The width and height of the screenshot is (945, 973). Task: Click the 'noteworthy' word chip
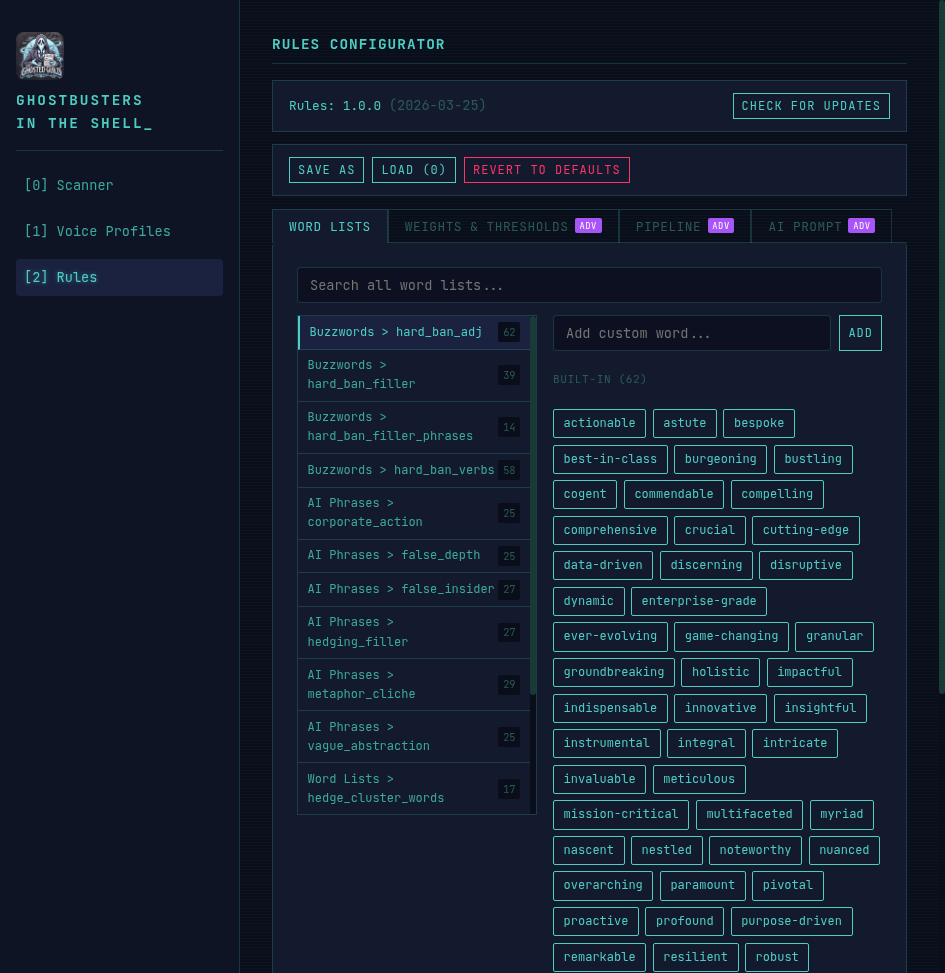tap(755, 851)
